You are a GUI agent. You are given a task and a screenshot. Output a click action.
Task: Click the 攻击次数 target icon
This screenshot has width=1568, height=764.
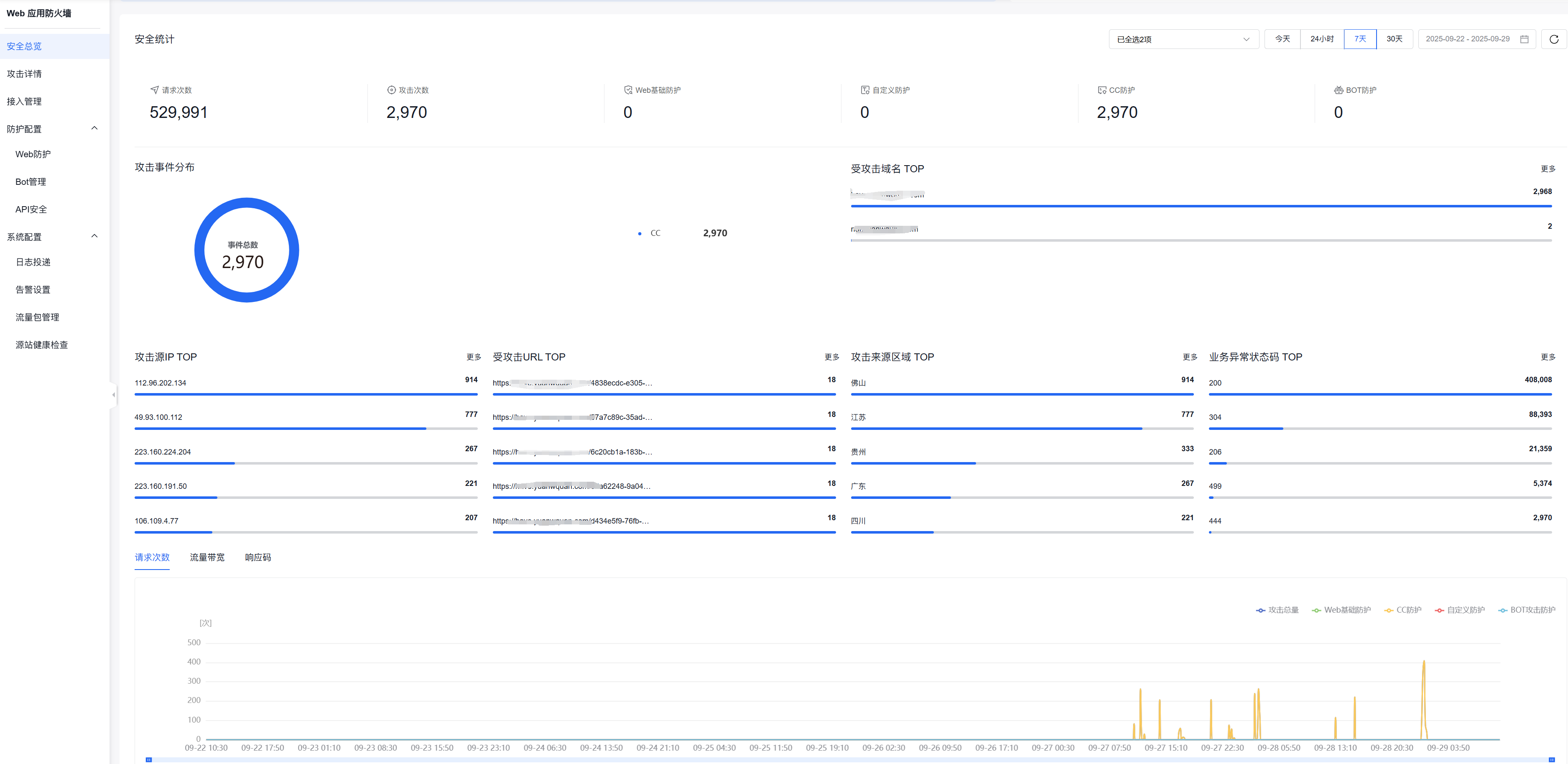[391, 90]
